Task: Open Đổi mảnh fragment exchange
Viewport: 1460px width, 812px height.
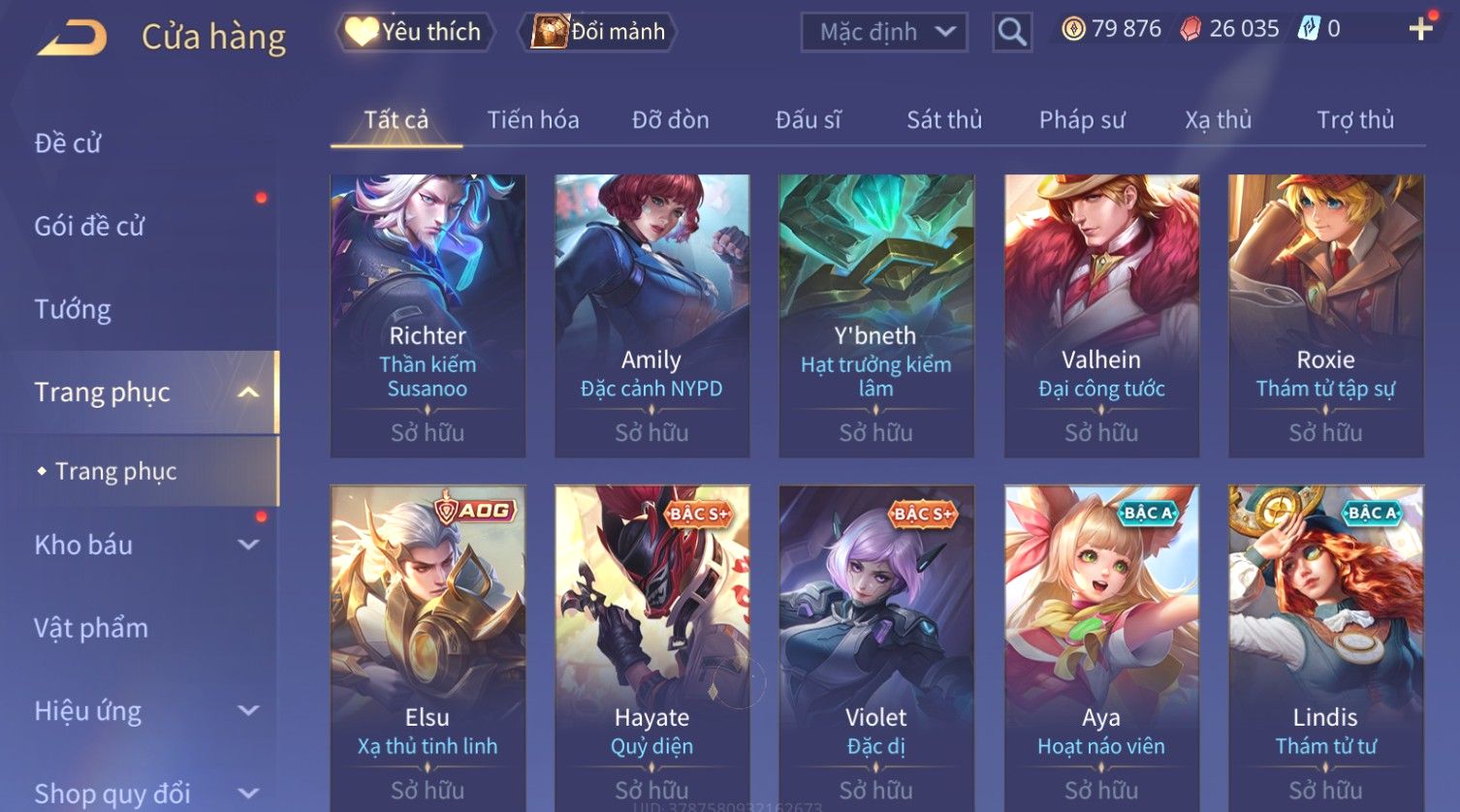Action: pyautogui.click(x=598, y=32)
